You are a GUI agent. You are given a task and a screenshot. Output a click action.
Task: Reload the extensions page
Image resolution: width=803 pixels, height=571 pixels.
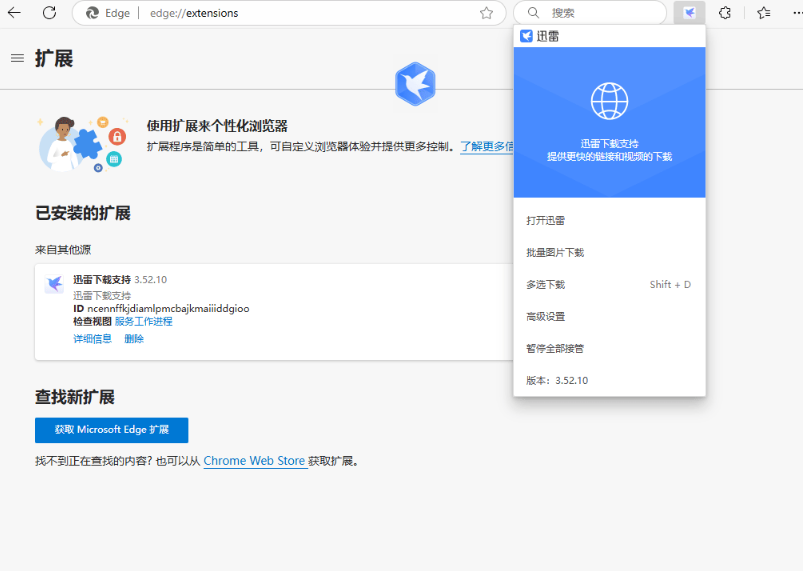pos(49,13)
